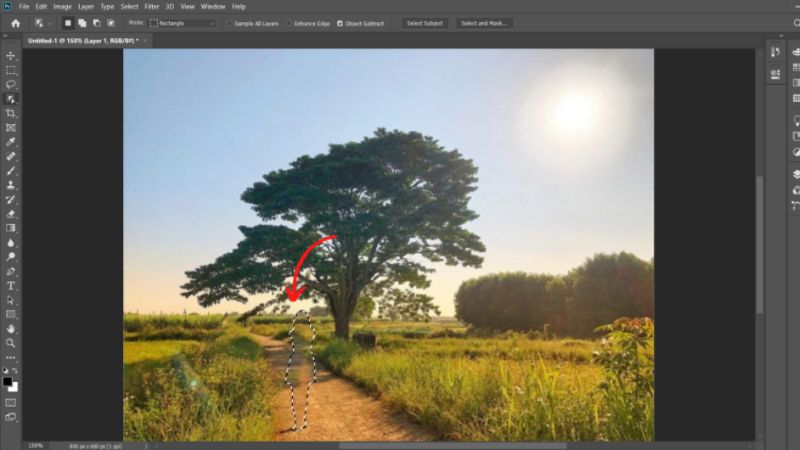
Task: Select the Lasso tool
Action: coord(11,84)
